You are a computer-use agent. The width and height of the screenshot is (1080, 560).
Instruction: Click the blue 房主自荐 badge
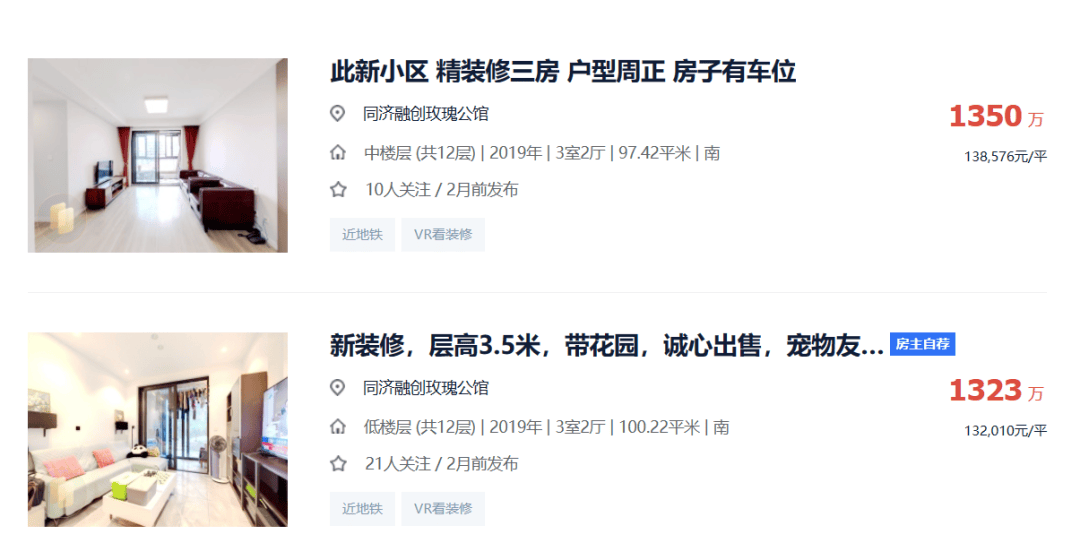(x=922, y=344)
